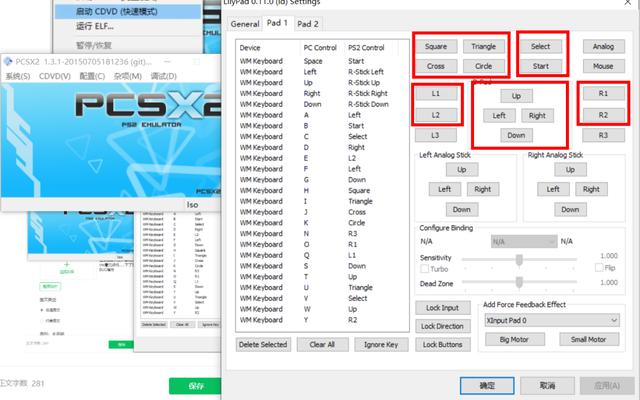The height and width of the screenshot is (400, 640).
Task: Open the 配置(C) menu
Action: (x=93, y=77)
